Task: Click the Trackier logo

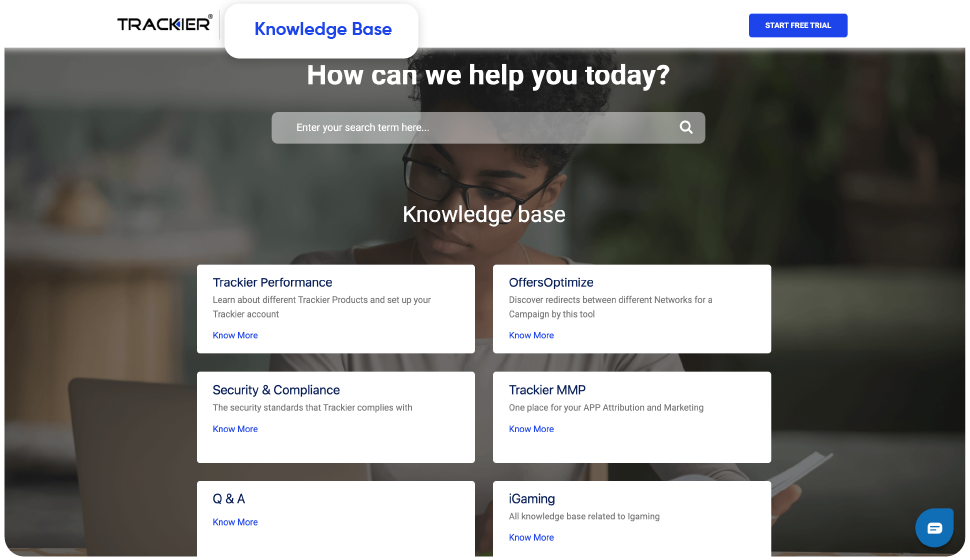Action: 164,24
